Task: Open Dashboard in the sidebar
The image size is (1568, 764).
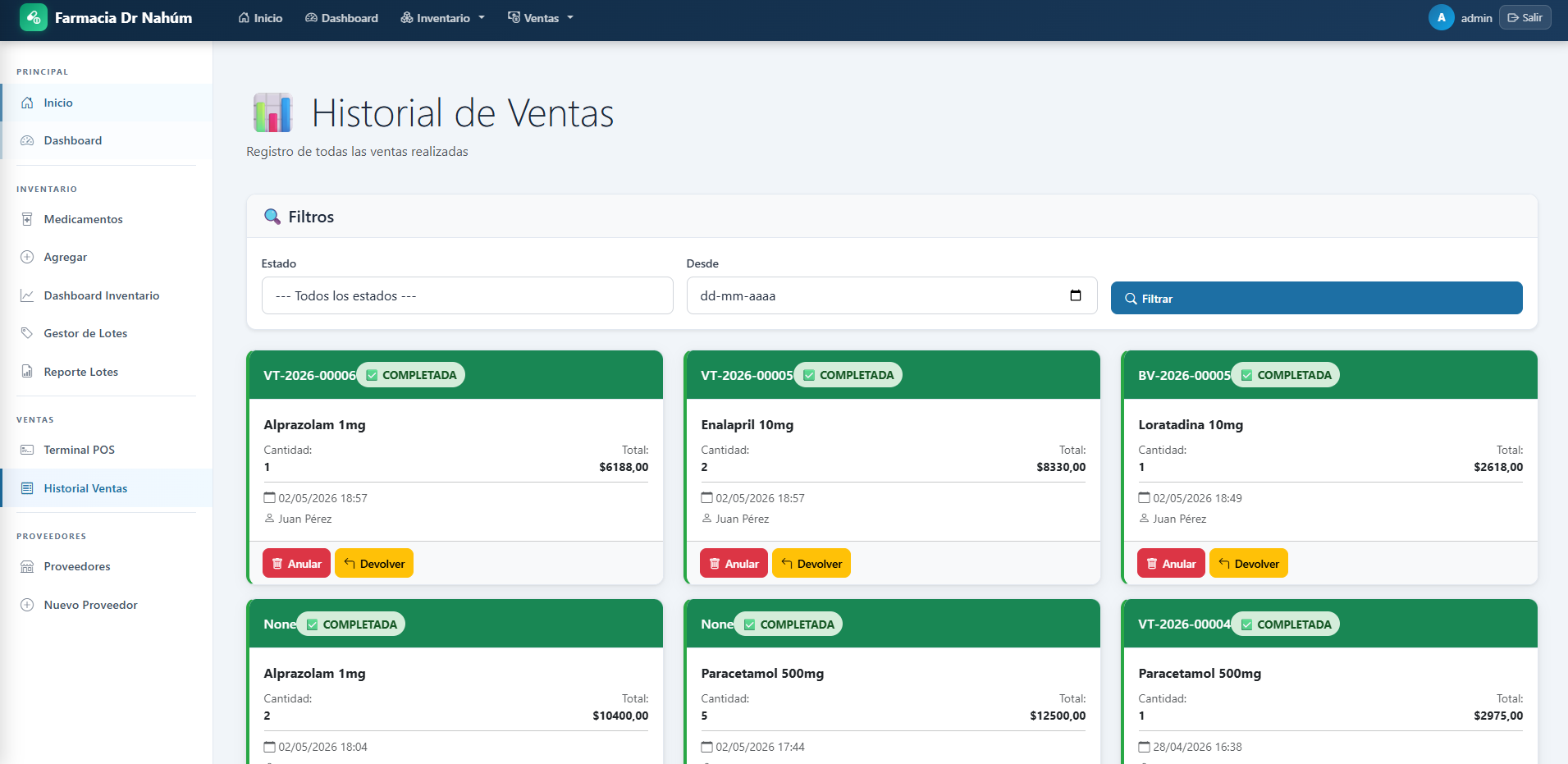Action: 107,140
